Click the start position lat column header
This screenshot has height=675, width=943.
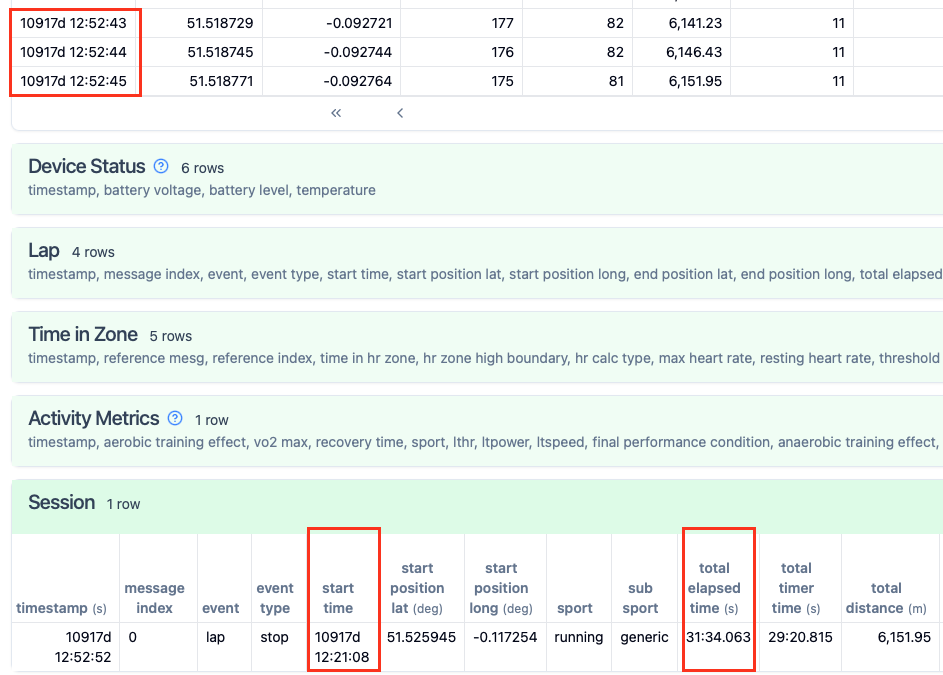(x=417, y=588)
